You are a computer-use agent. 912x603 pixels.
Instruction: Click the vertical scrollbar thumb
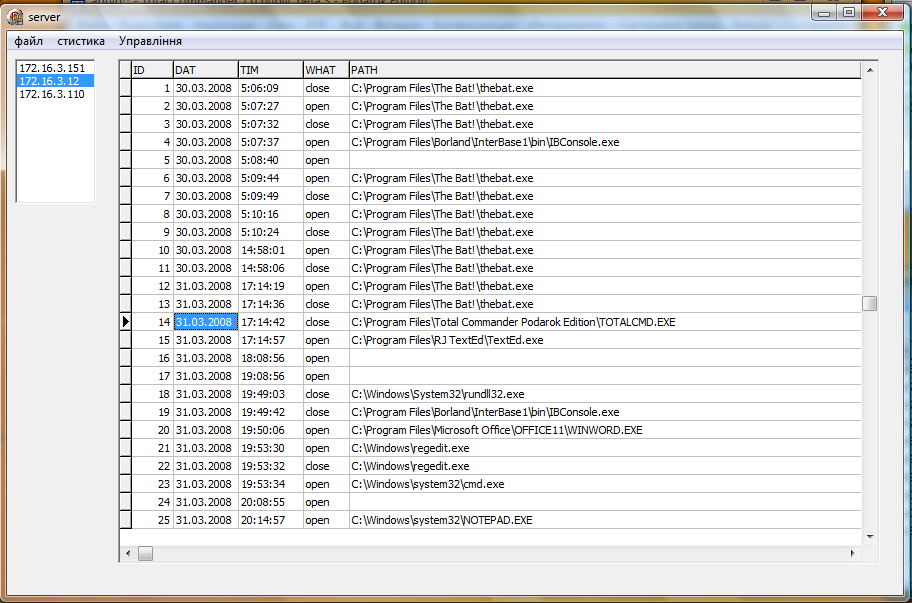(x=870, y=304)
